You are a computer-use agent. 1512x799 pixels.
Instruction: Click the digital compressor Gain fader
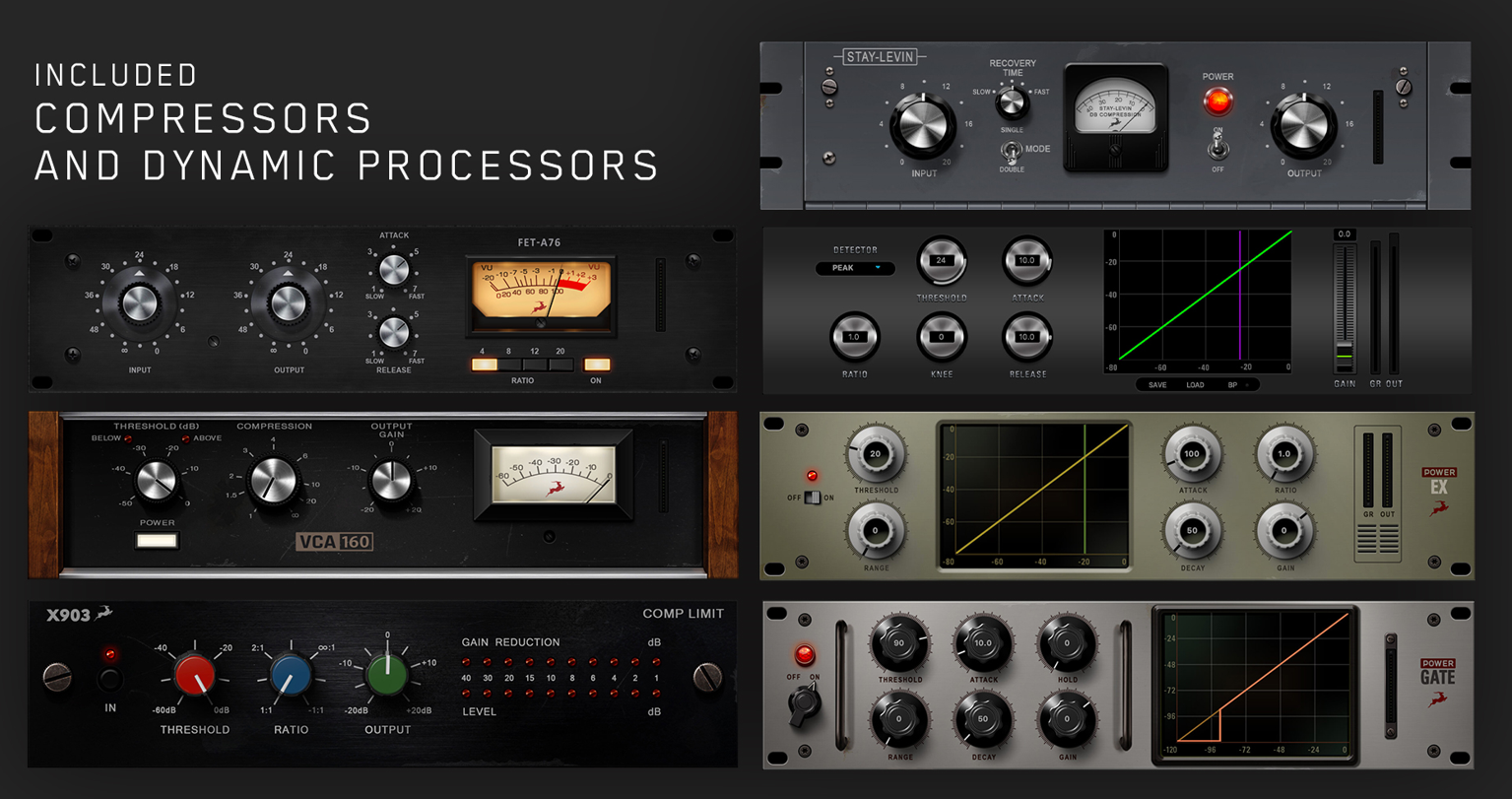click(1345, 309)
